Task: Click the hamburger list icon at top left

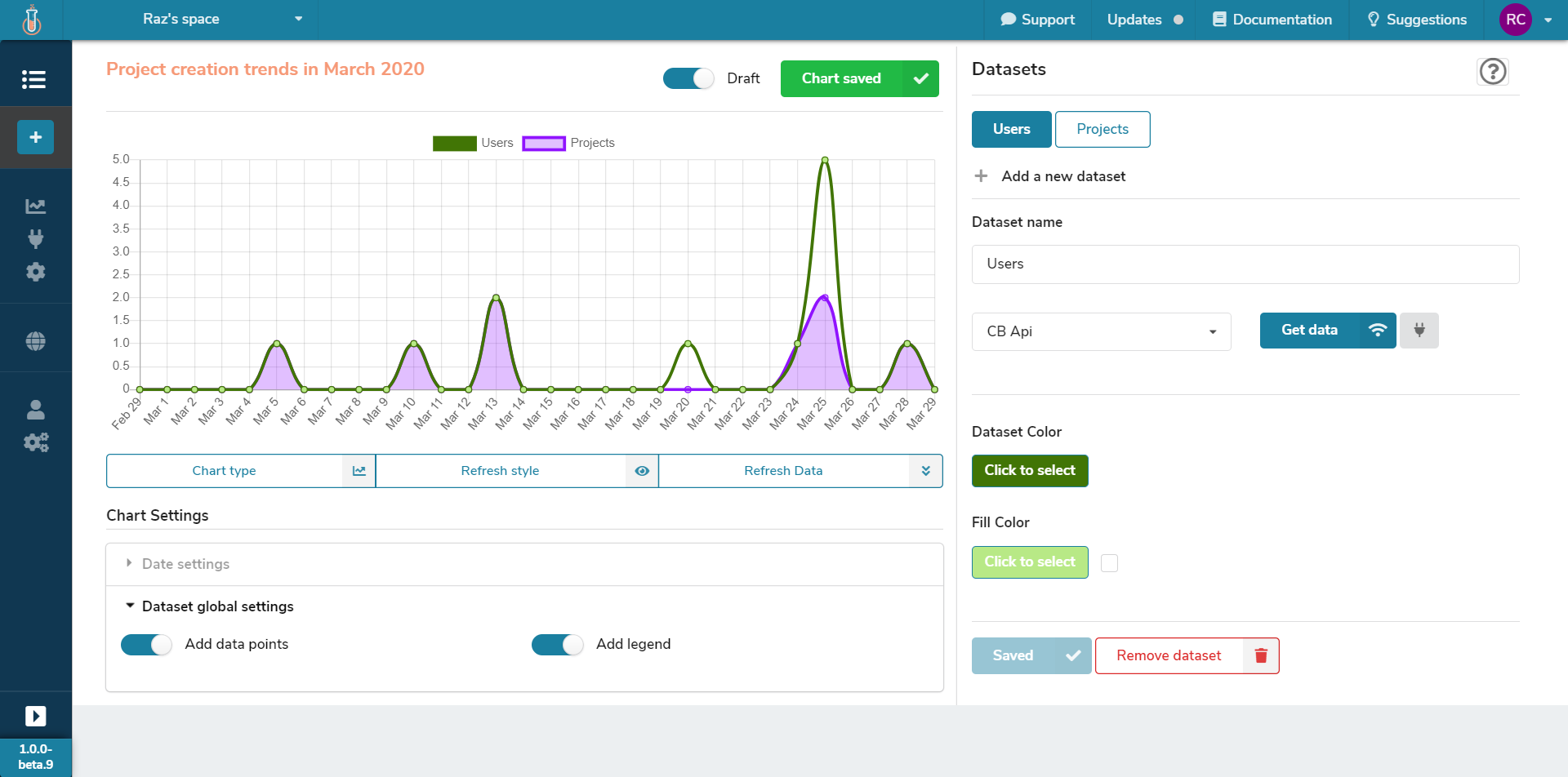Action: [33, 79]
